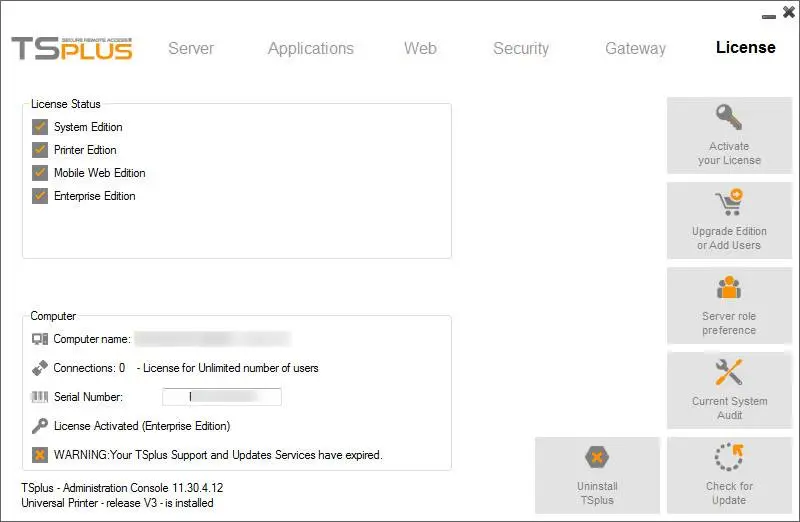Click the shopping cart Upgrade Edition icon

(729, 202)
